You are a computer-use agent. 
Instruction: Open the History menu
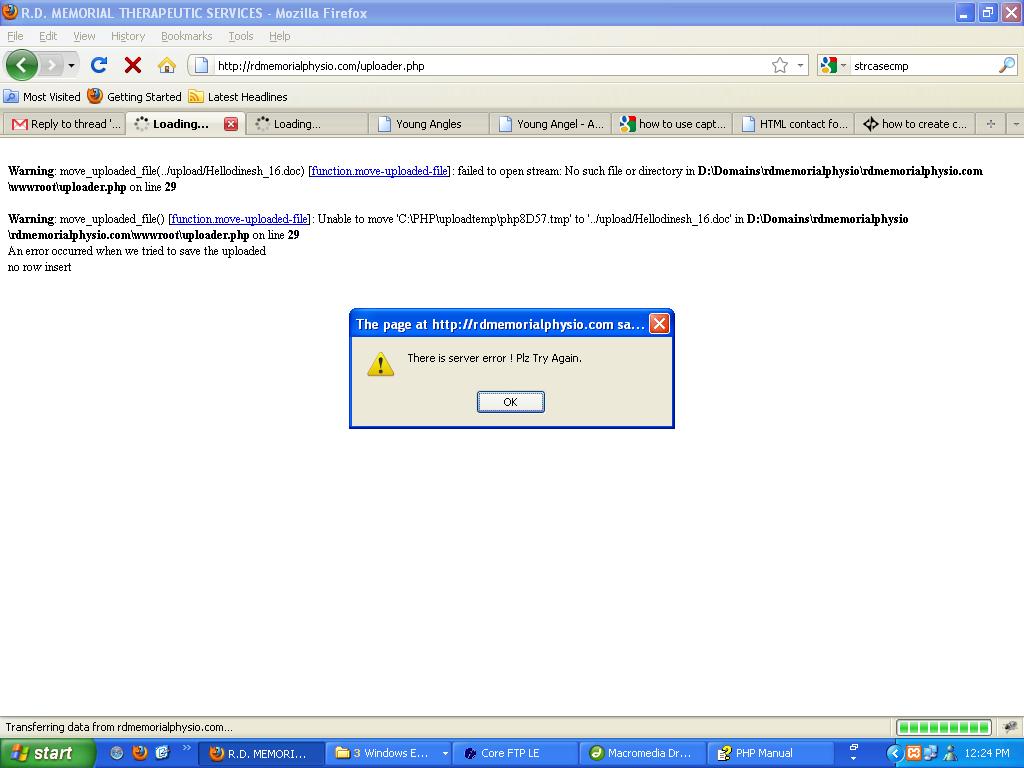pos(128,36)
